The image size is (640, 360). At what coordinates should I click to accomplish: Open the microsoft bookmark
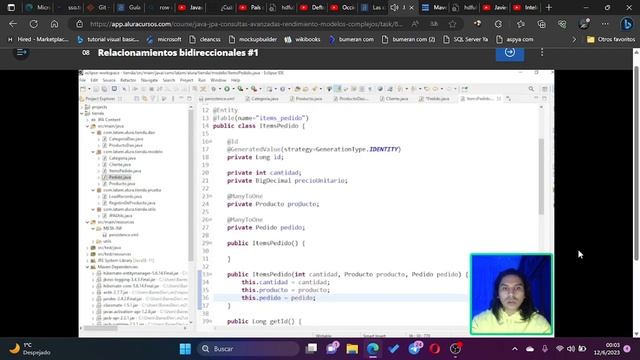click(x=164, y=40)
